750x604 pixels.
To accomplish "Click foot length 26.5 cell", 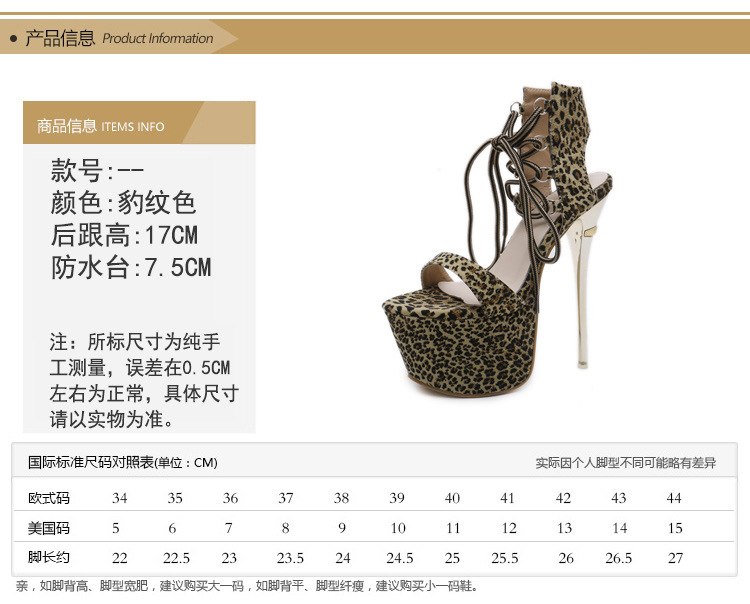I will pyautogui.click(x=618, y=558).
